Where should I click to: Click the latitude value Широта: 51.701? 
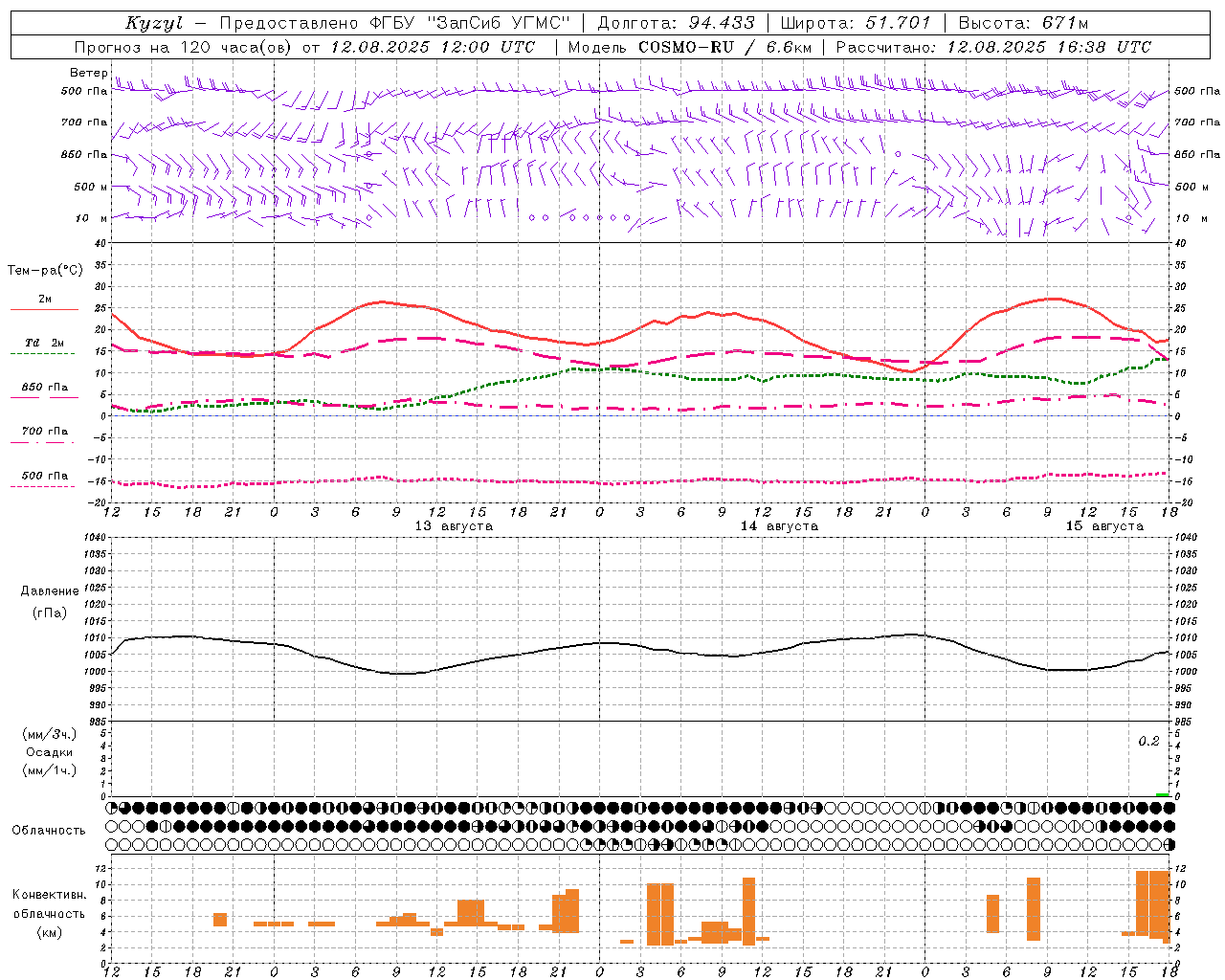click(x=856, y=23)
